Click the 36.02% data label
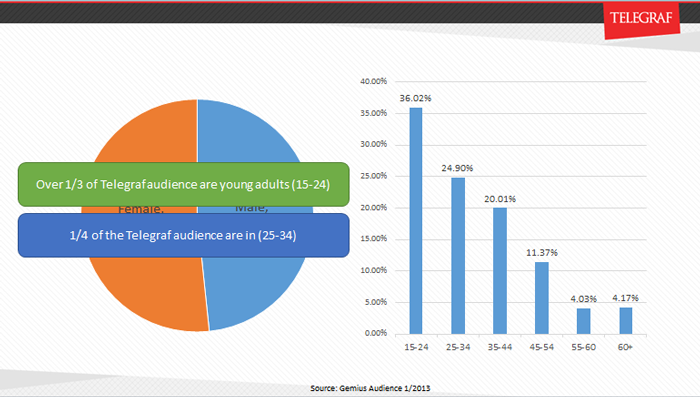 [415, 98]
